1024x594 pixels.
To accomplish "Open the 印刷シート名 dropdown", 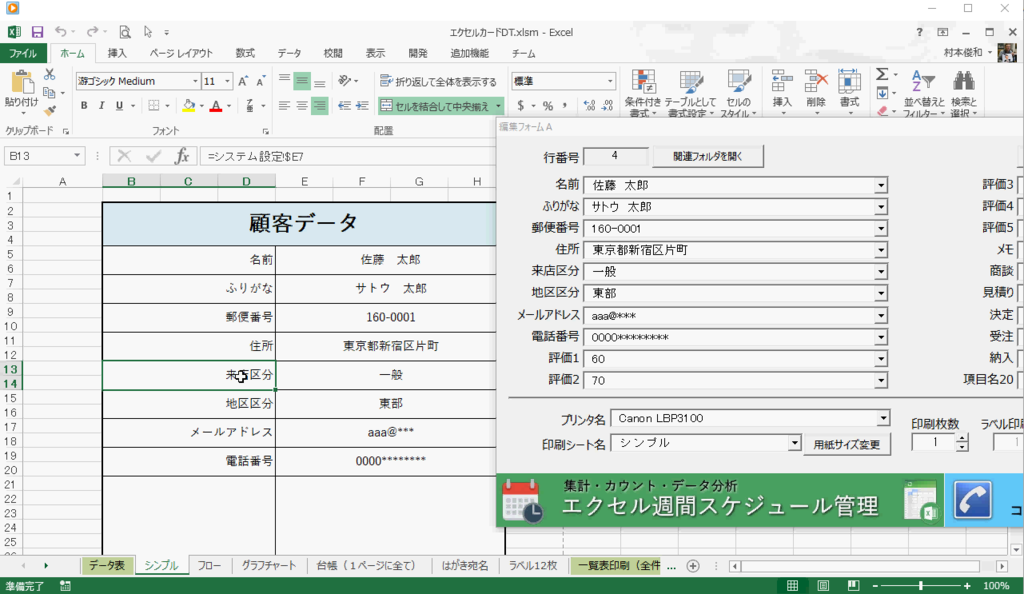I will [793, 443].
